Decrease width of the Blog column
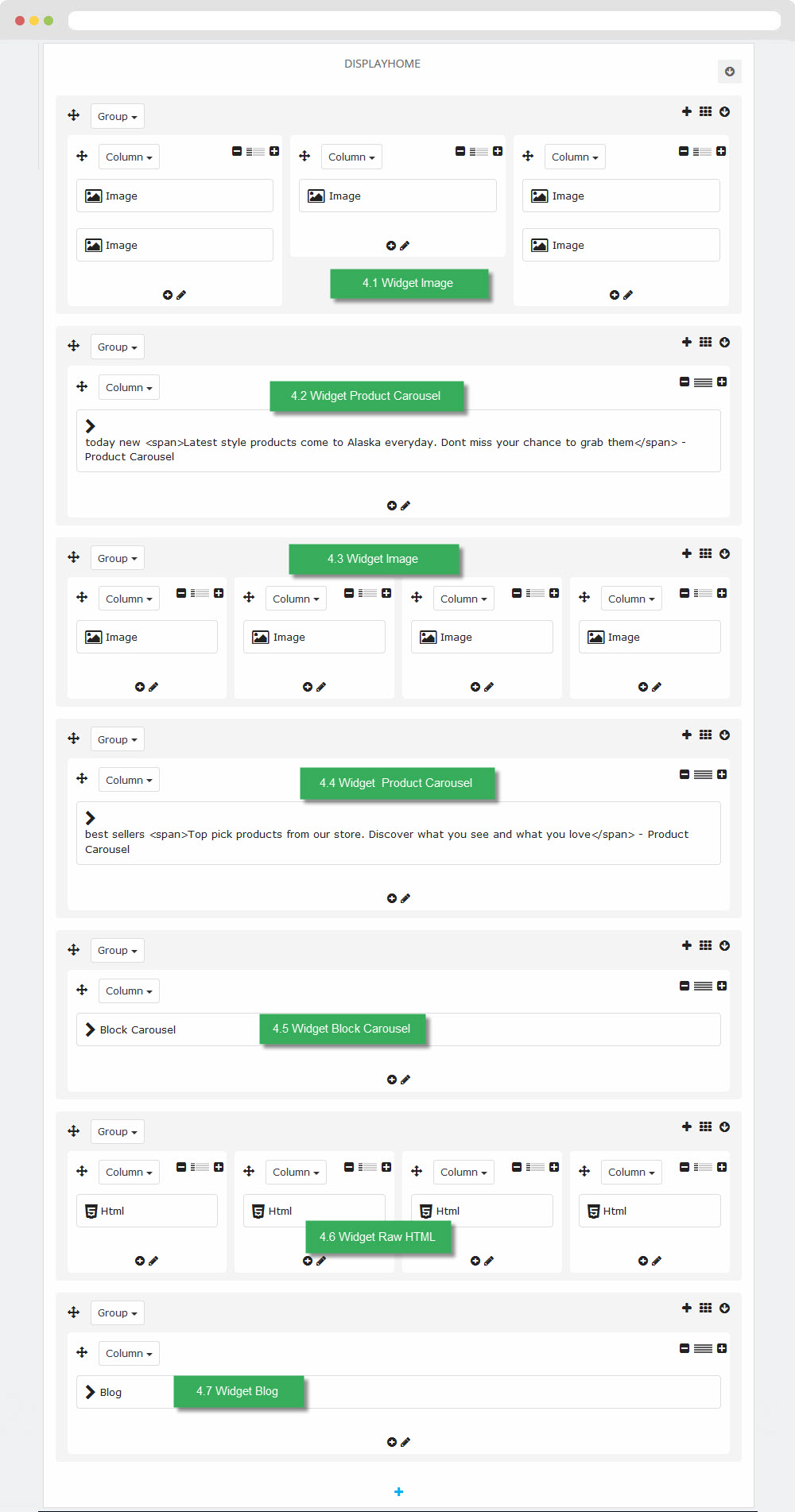Viewport: 795px width, 1512px height. coord(684,1348)
